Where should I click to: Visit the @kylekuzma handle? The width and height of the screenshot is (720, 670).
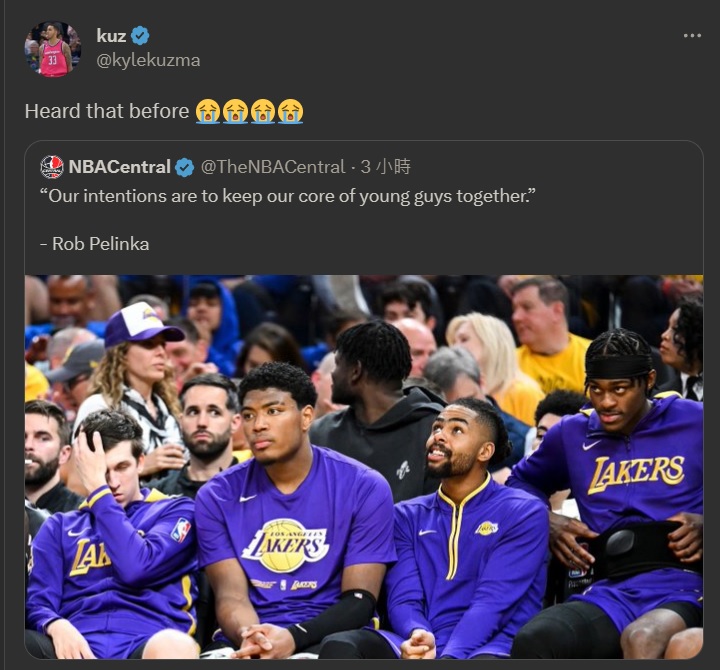[x=148, y=60]
